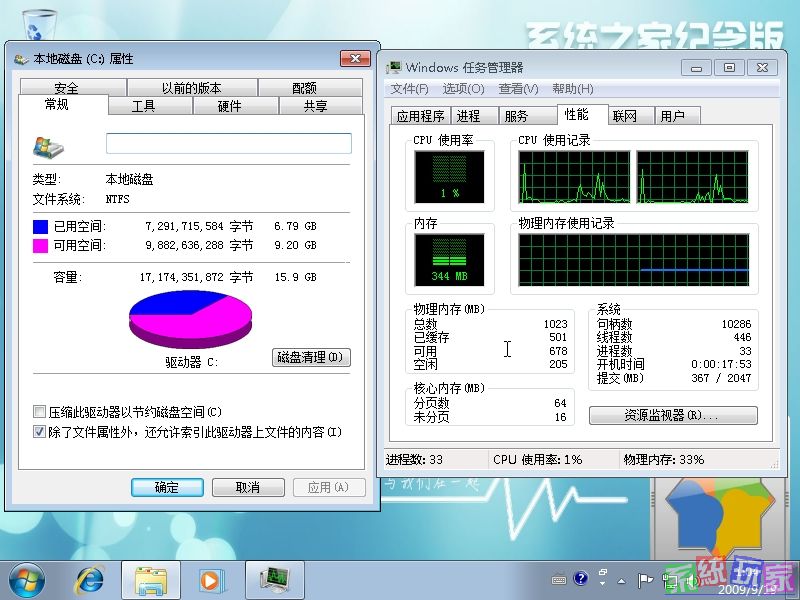The image size is (800, 600).
Task: Maximize the Task Manager window
Action: 729,67
